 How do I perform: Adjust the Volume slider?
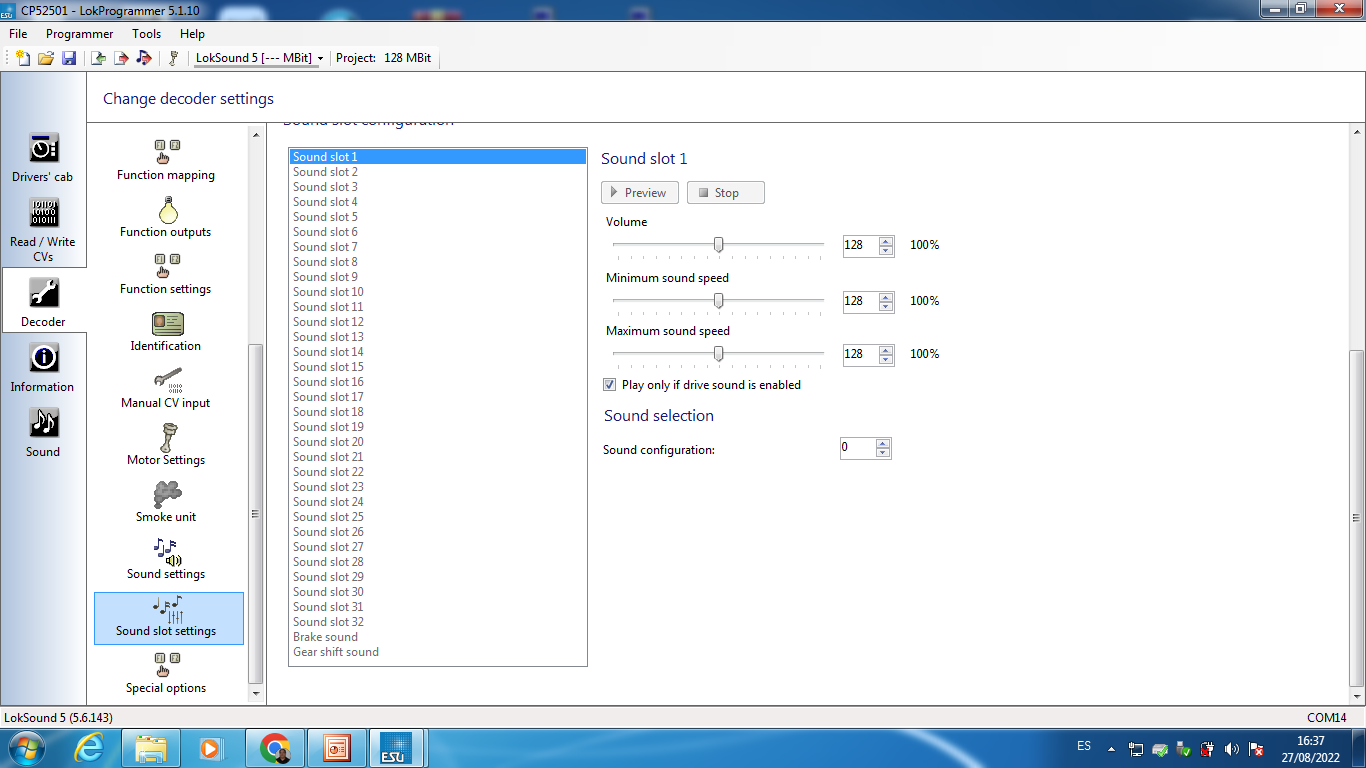coord(718,245)
